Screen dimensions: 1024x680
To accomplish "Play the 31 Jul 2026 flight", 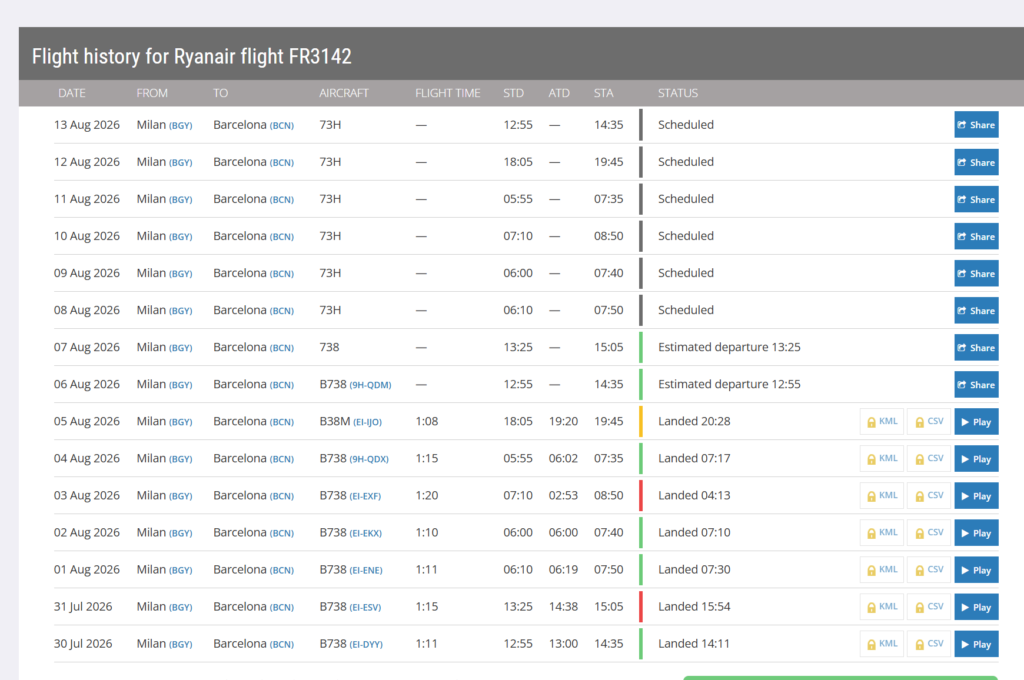I will coord(976,607).
